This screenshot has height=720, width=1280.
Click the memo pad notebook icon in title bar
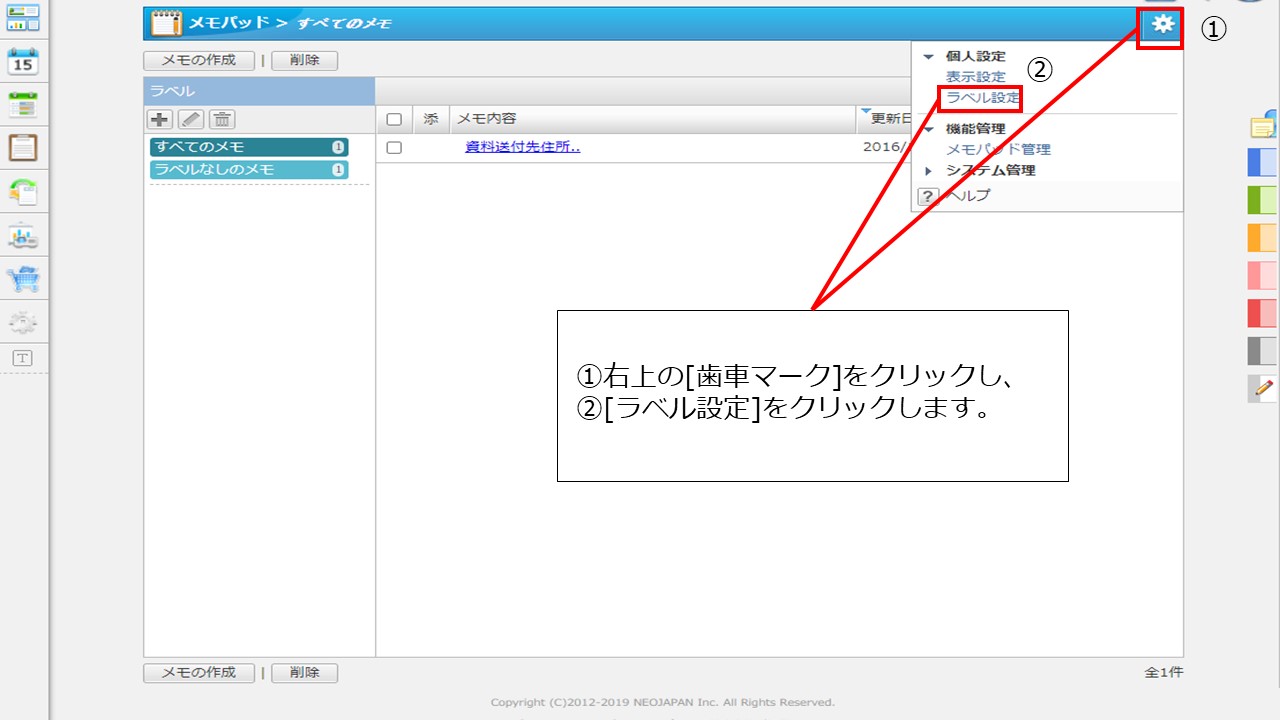[x=166, y=23]
